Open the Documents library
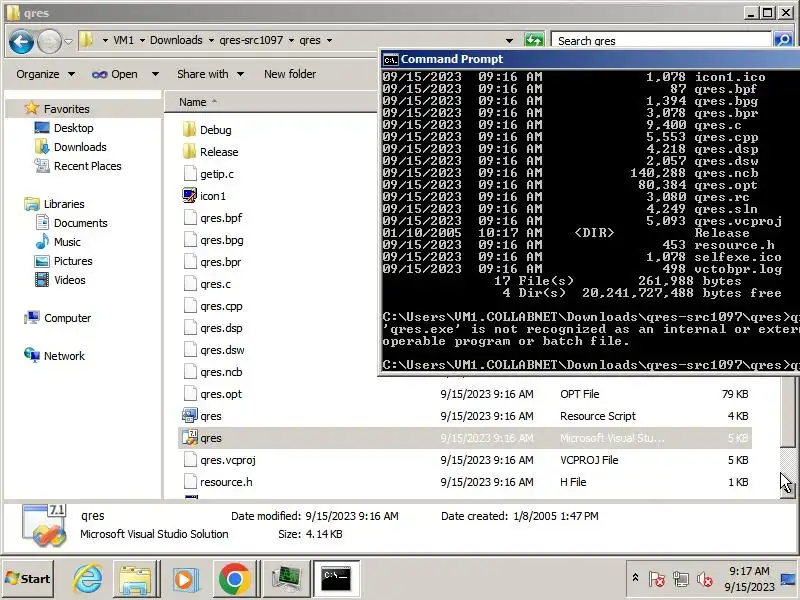 [81, 223]
